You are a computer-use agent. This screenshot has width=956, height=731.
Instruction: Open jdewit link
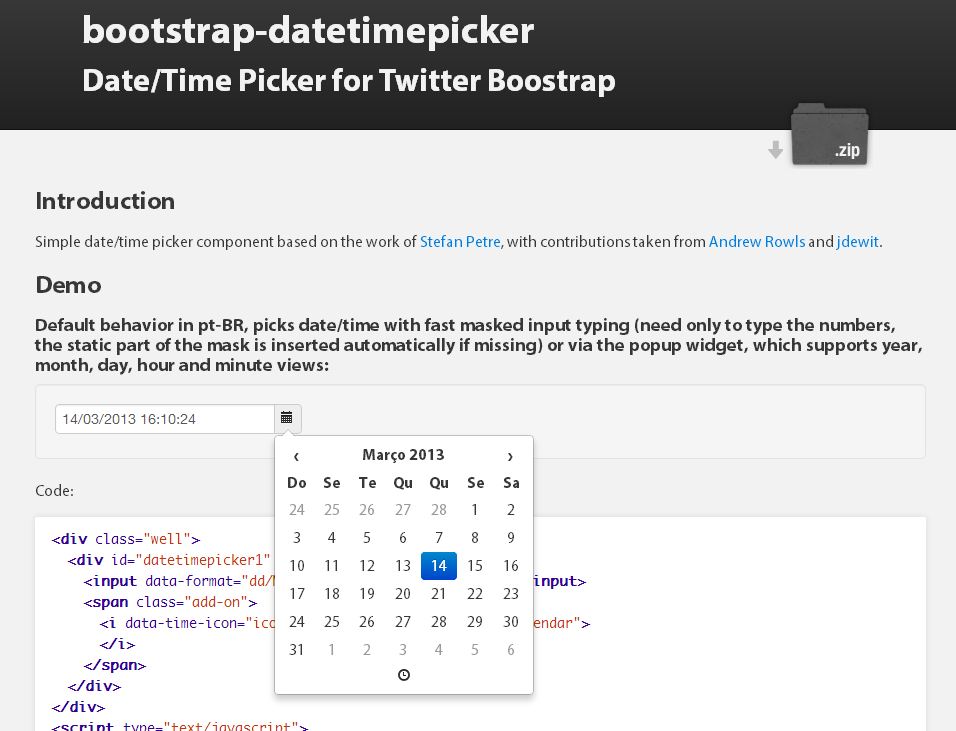tap(858, 241)
